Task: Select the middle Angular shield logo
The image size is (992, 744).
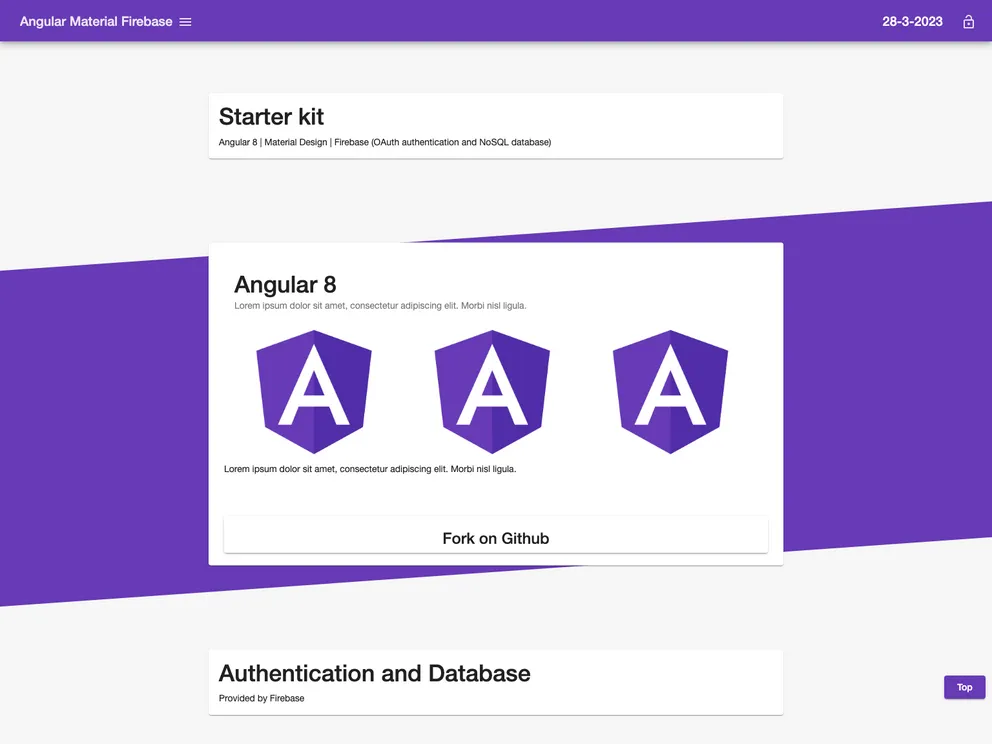Action: coord(492,391)
